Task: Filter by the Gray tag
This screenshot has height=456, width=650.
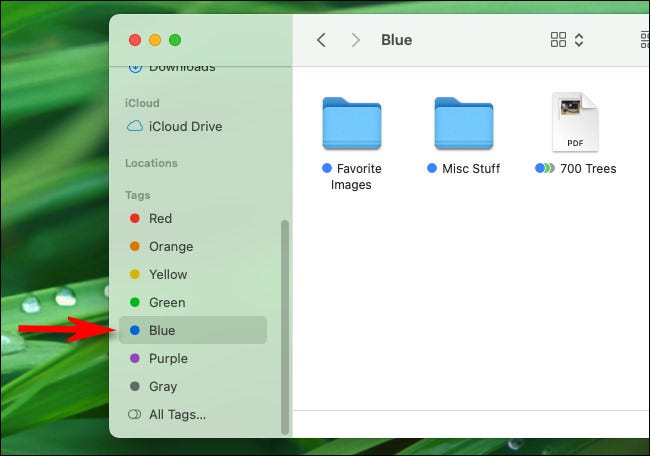Action: [x=162, y=386]
